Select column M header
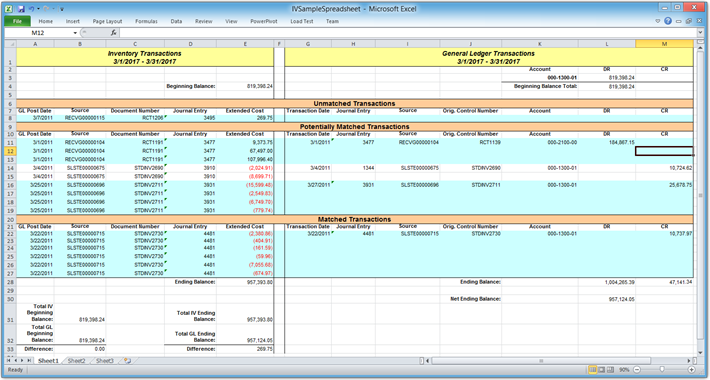Image resolution: width=710 pixels, height=380 pixels. [x=664, y=44]
